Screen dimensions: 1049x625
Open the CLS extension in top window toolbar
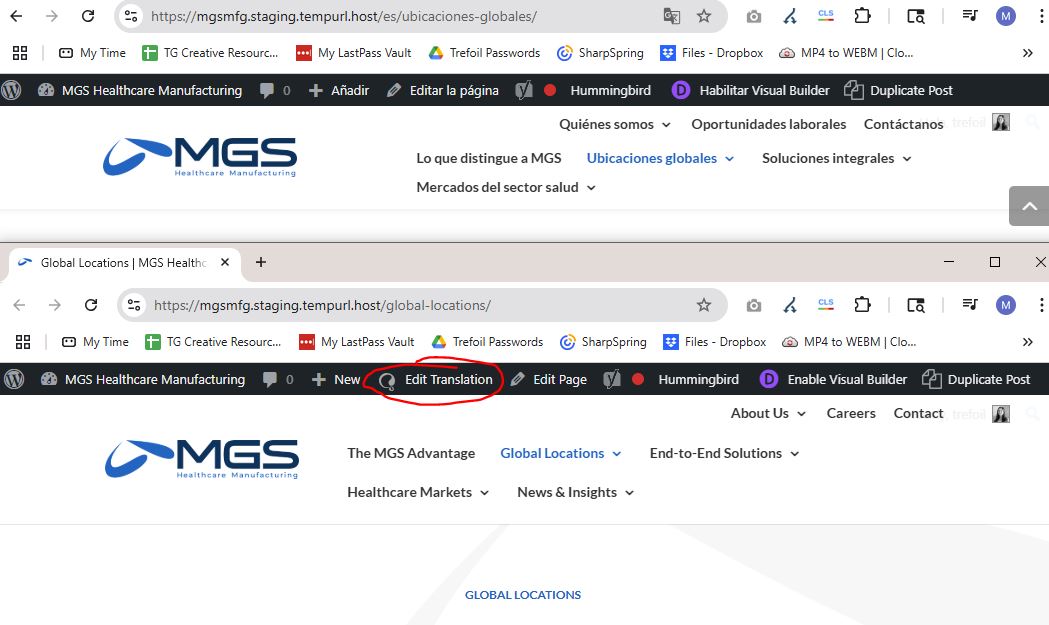(x=826, y=16)
